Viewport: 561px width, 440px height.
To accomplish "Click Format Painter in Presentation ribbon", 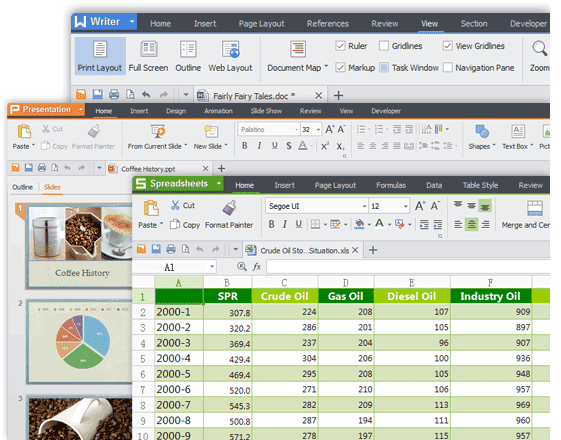I will [x=93, y=137].
